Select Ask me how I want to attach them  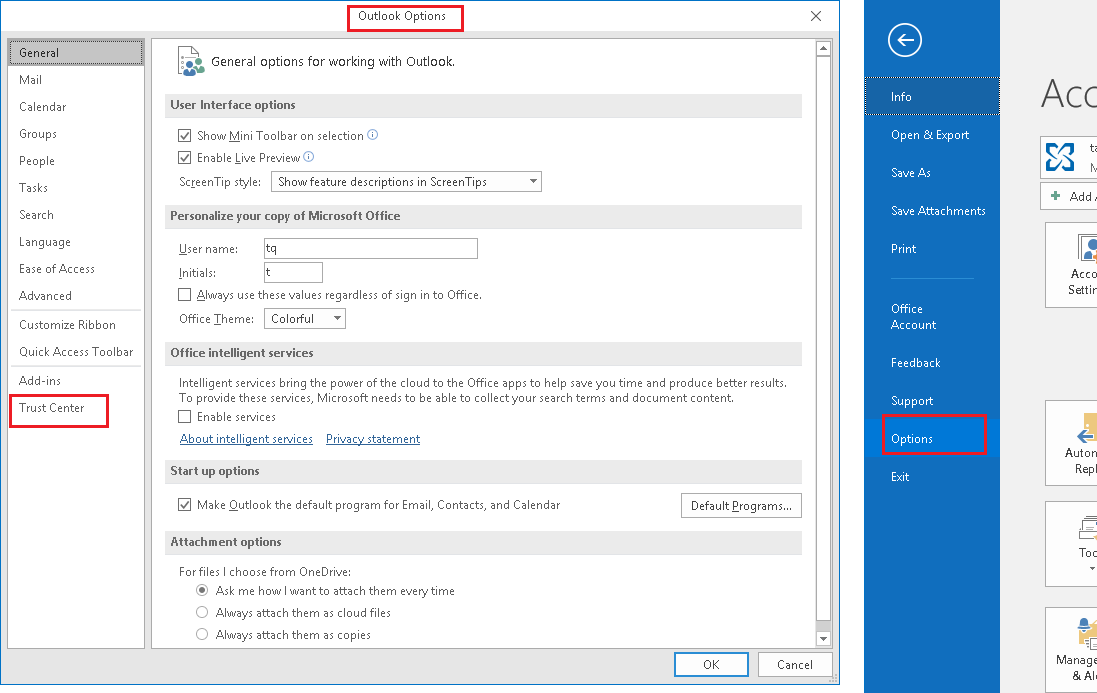click(202, 591)
